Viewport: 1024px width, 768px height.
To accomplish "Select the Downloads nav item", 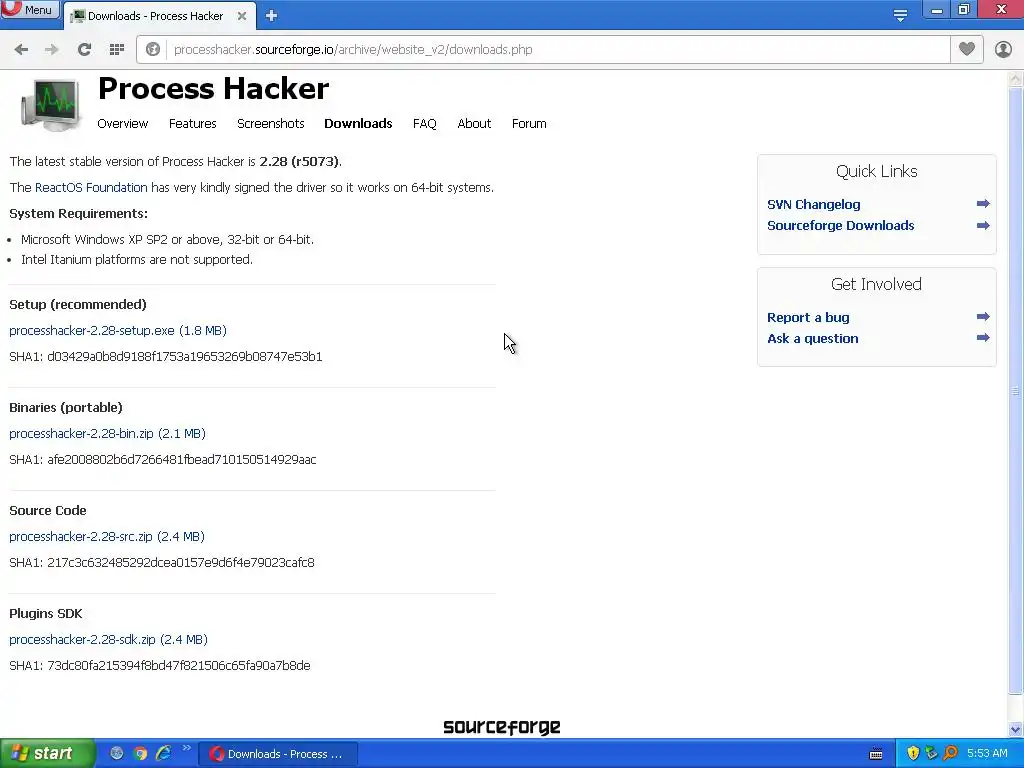I will pyautogui.click(x=358, y=123).
